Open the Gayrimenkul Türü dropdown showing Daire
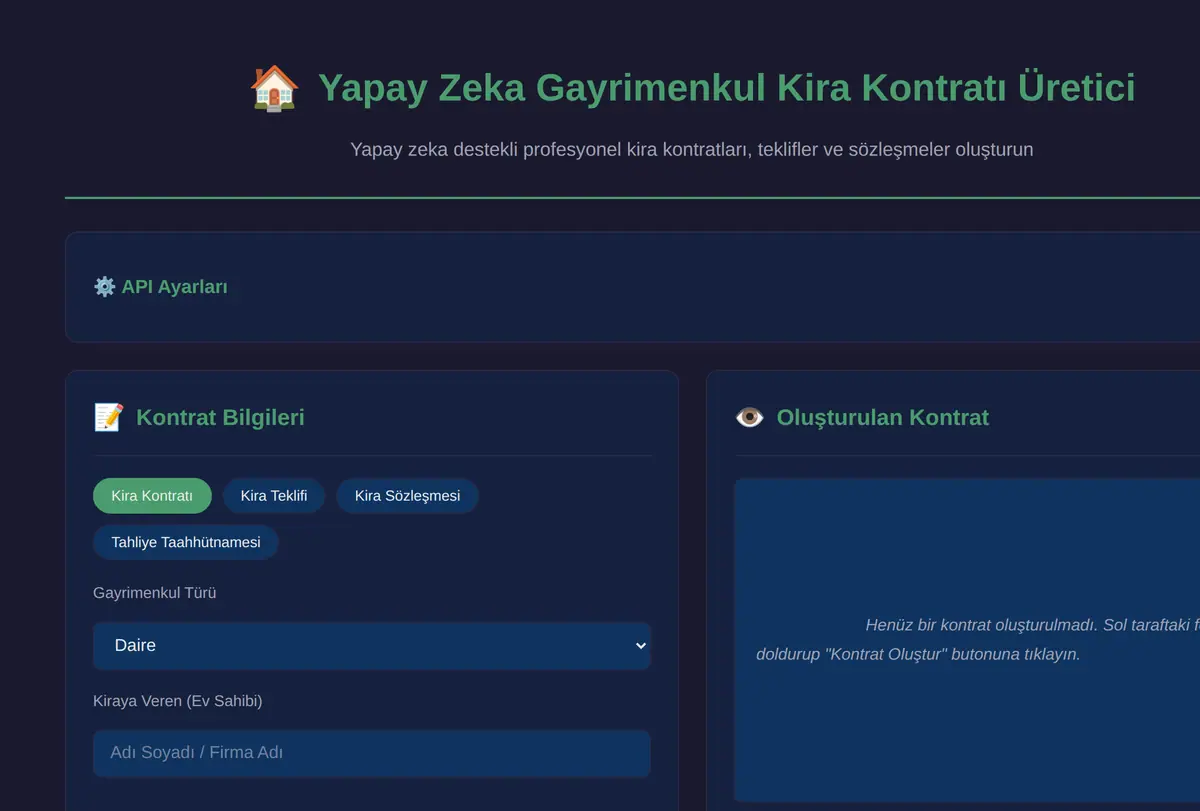 pos(372,645)
